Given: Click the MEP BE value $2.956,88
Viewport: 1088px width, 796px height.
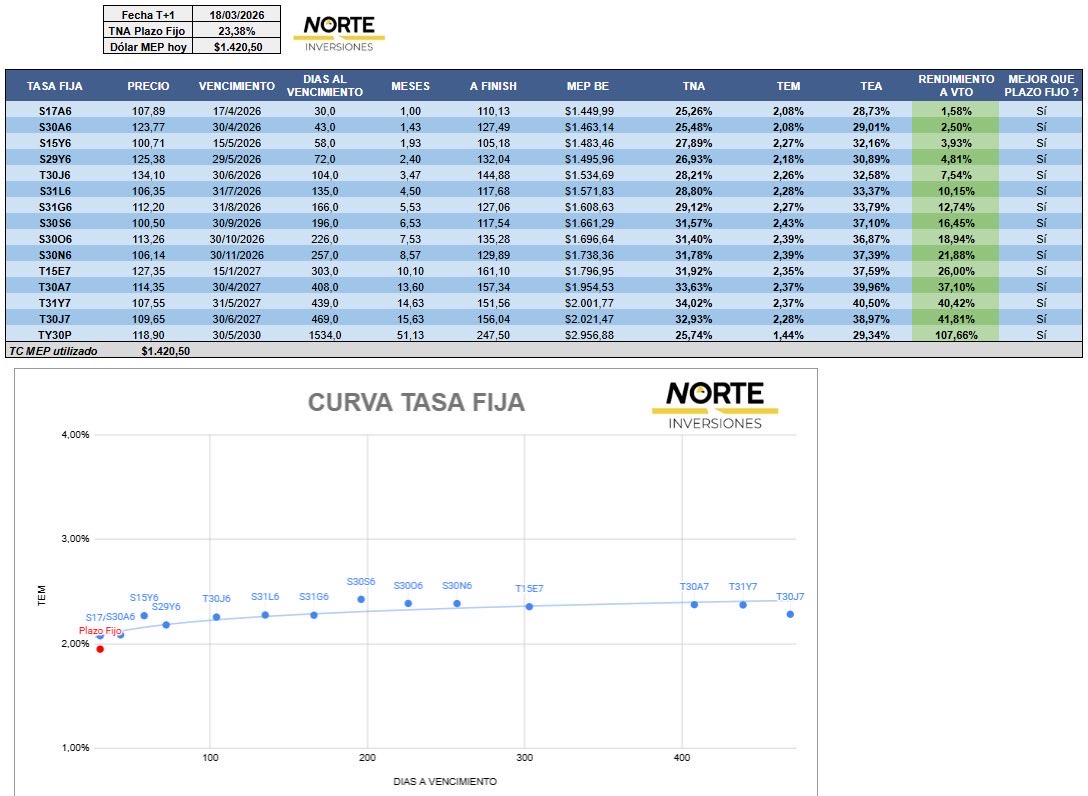Looking at the screenshot, I should pyautogui.click(x=588, y=335).
